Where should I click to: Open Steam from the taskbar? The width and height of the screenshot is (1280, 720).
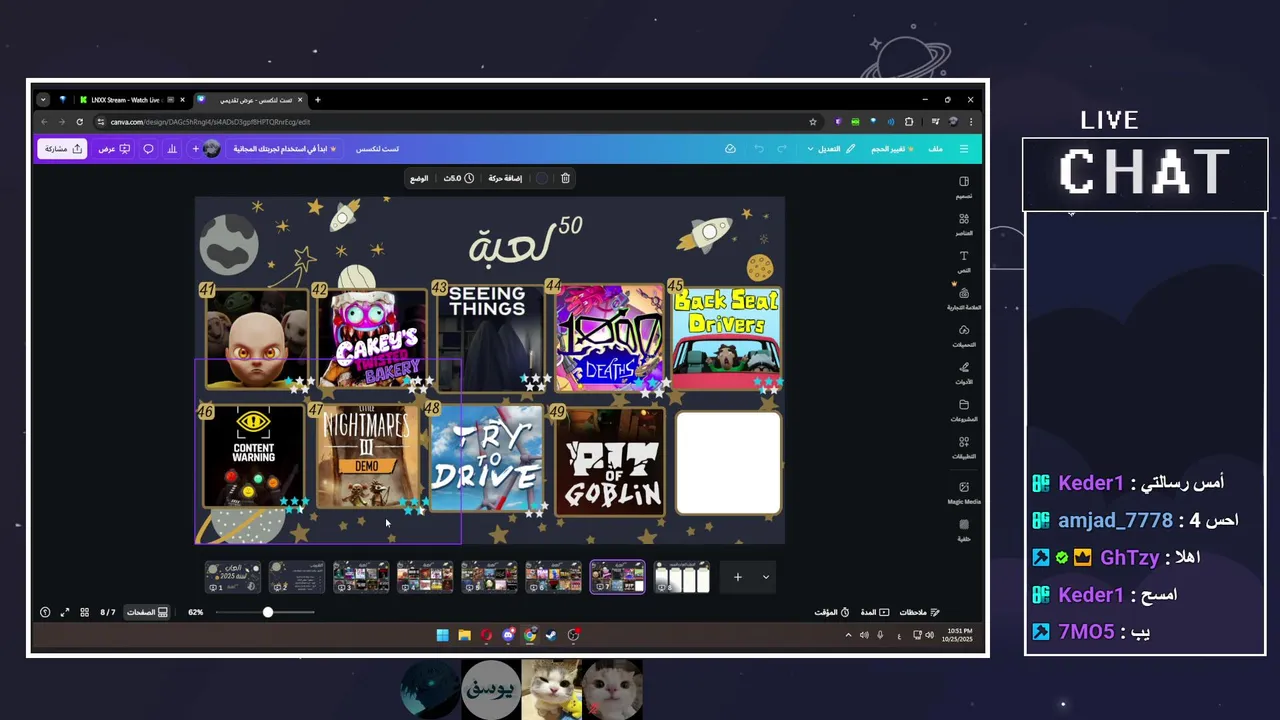tap(551, 635)
